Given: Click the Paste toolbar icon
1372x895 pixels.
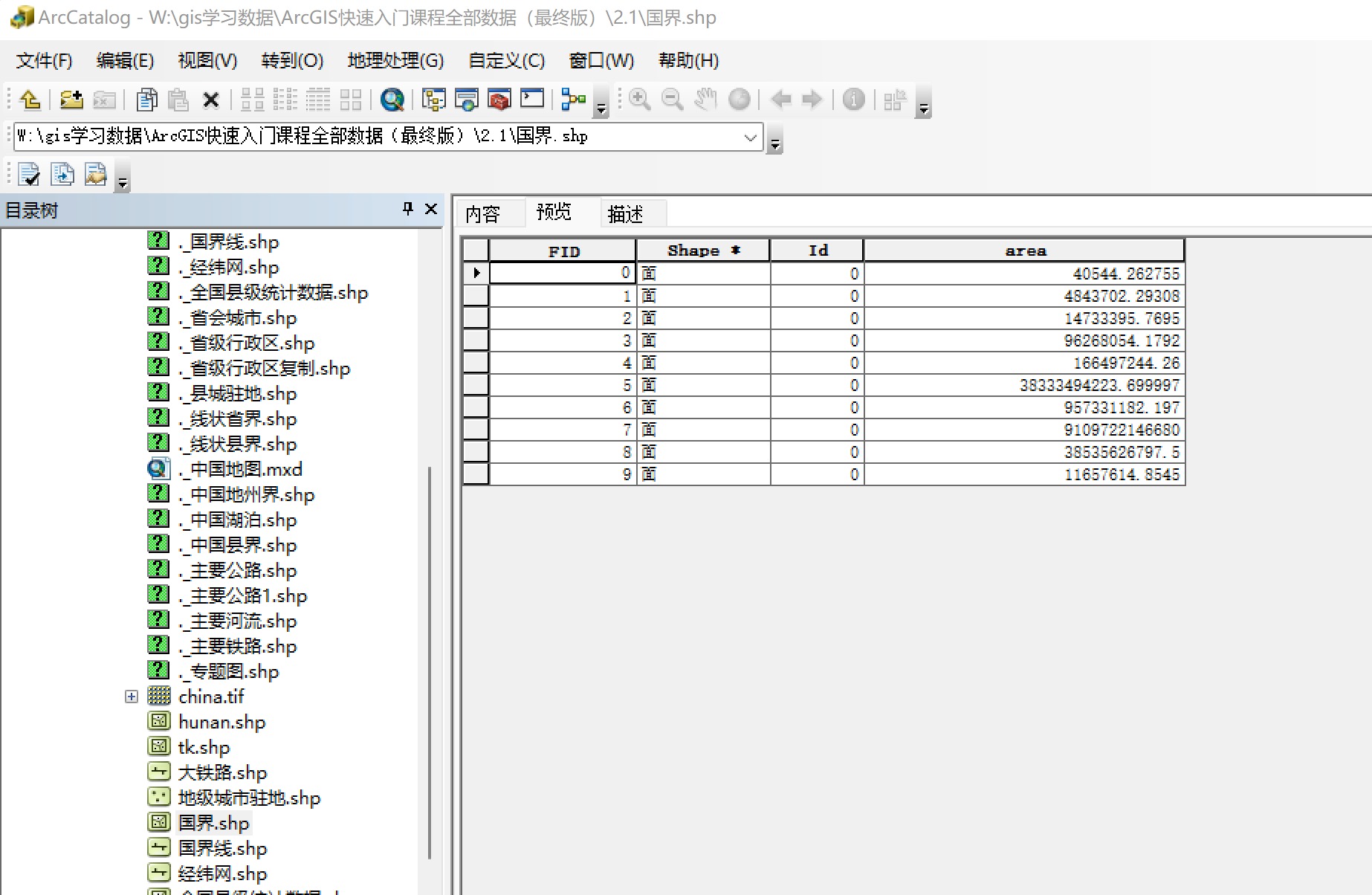Looking at the screenshot, I should click(x=178, y=99).
